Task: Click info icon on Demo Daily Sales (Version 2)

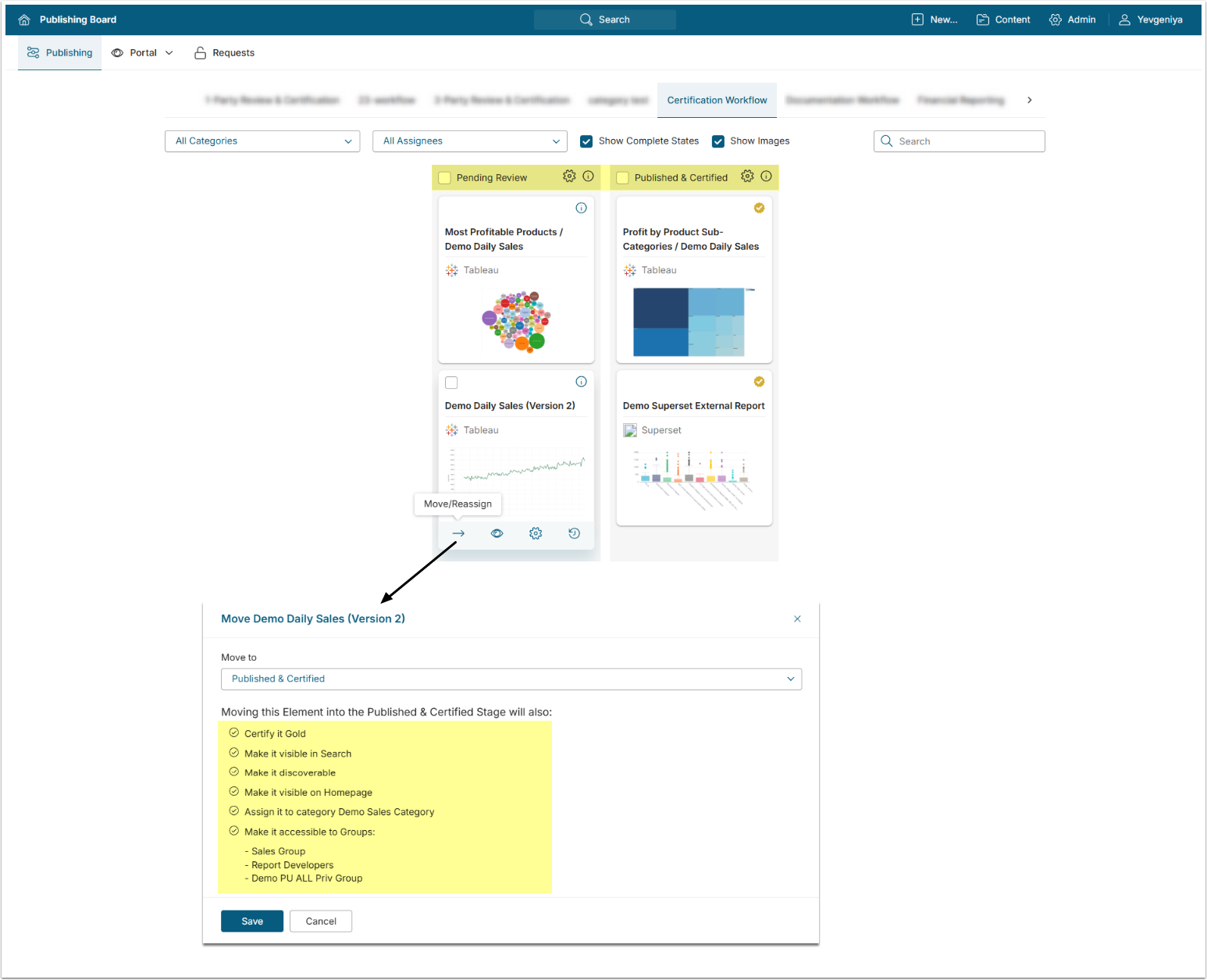Action: coord(581,382)
